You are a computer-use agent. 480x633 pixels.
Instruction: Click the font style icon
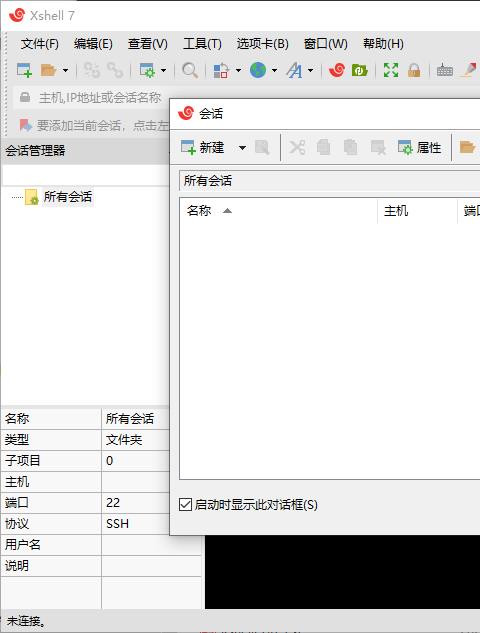(x=294, y=70)
